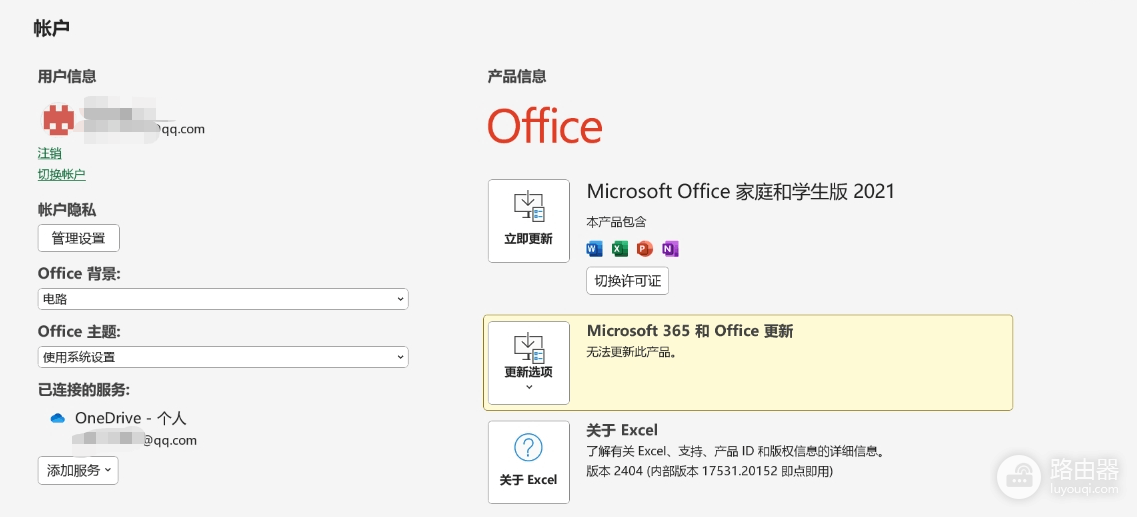Image resolution: width=1137 pixels, height=517 pixels.
Task: Click the 已连接的服务 heading
Action: click(84, 390)
